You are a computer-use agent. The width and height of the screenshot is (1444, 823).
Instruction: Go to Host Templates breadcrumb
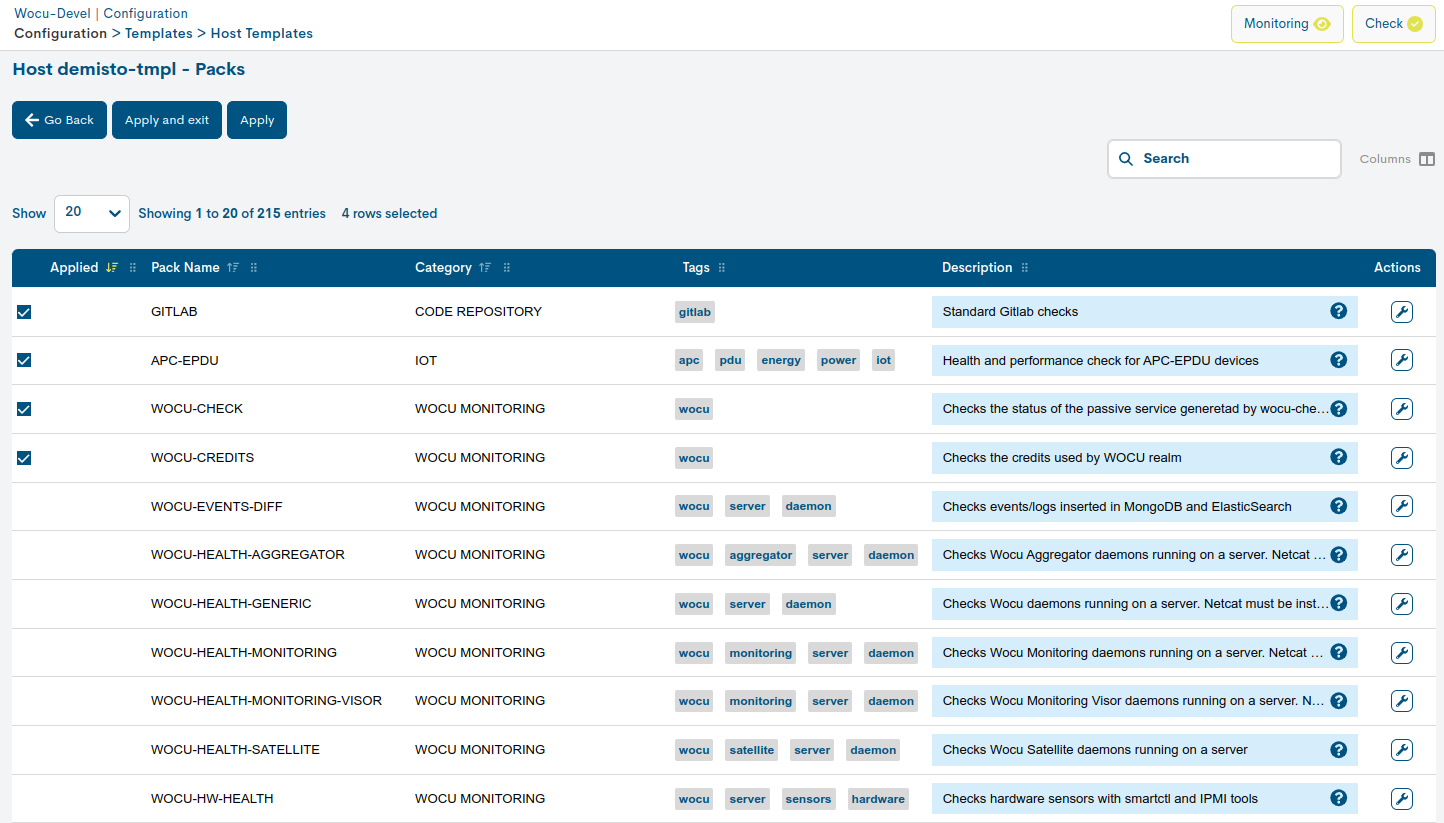pos(262,33)
